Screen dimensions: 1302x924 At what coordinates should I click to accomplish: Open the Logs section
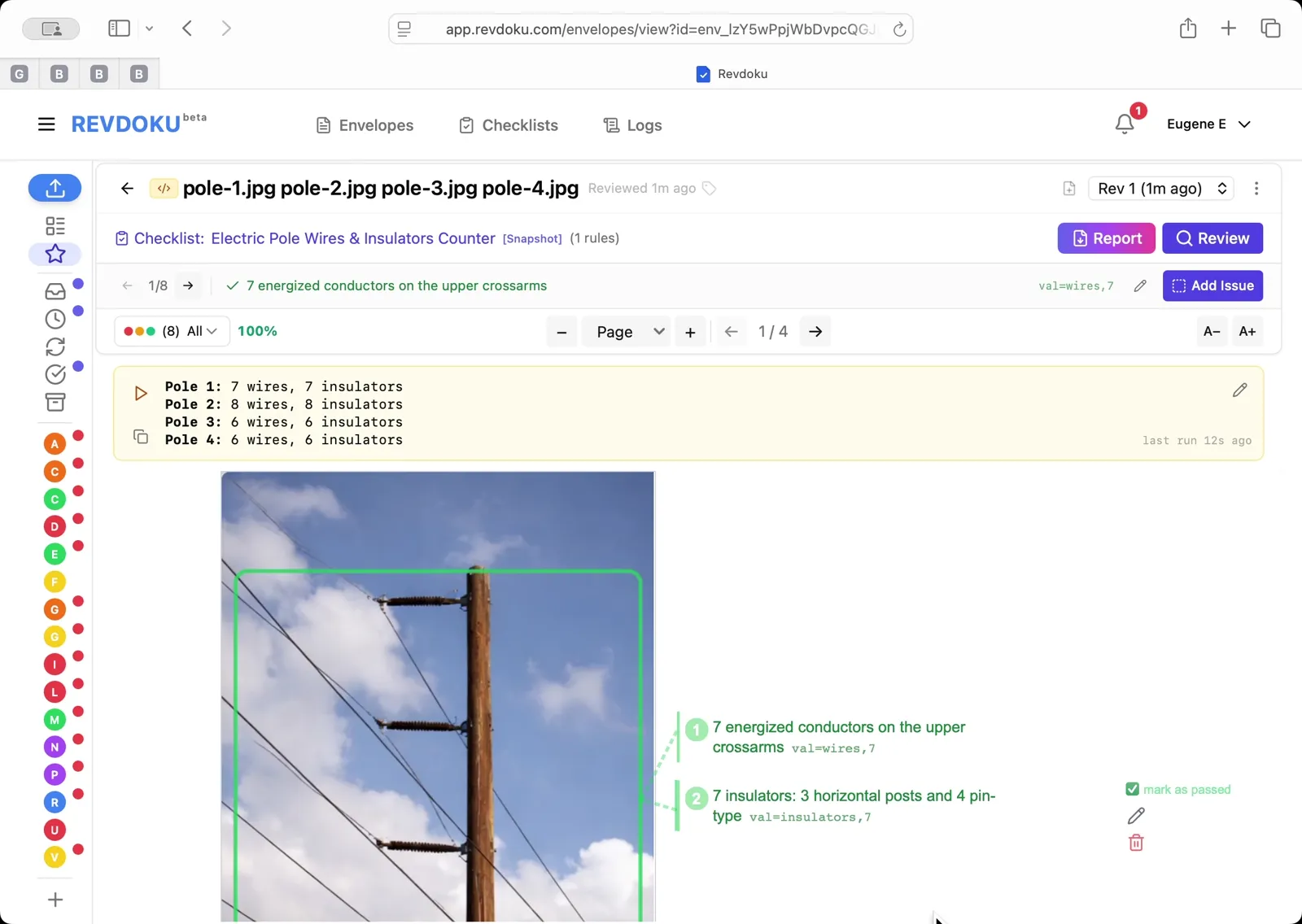[631, 125]
